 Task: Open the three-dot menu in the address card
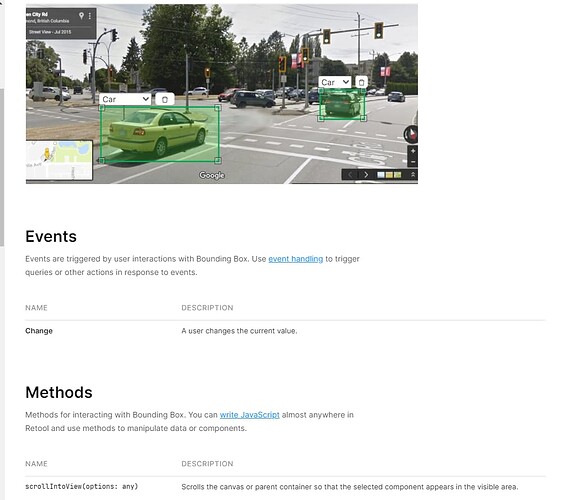89,16
